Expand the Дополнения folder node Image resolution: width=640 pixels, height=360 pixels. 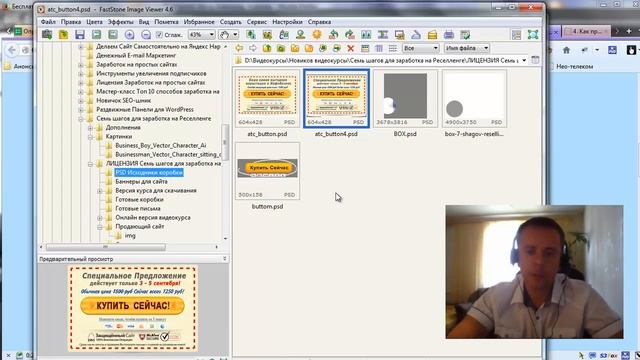(90, 128)
